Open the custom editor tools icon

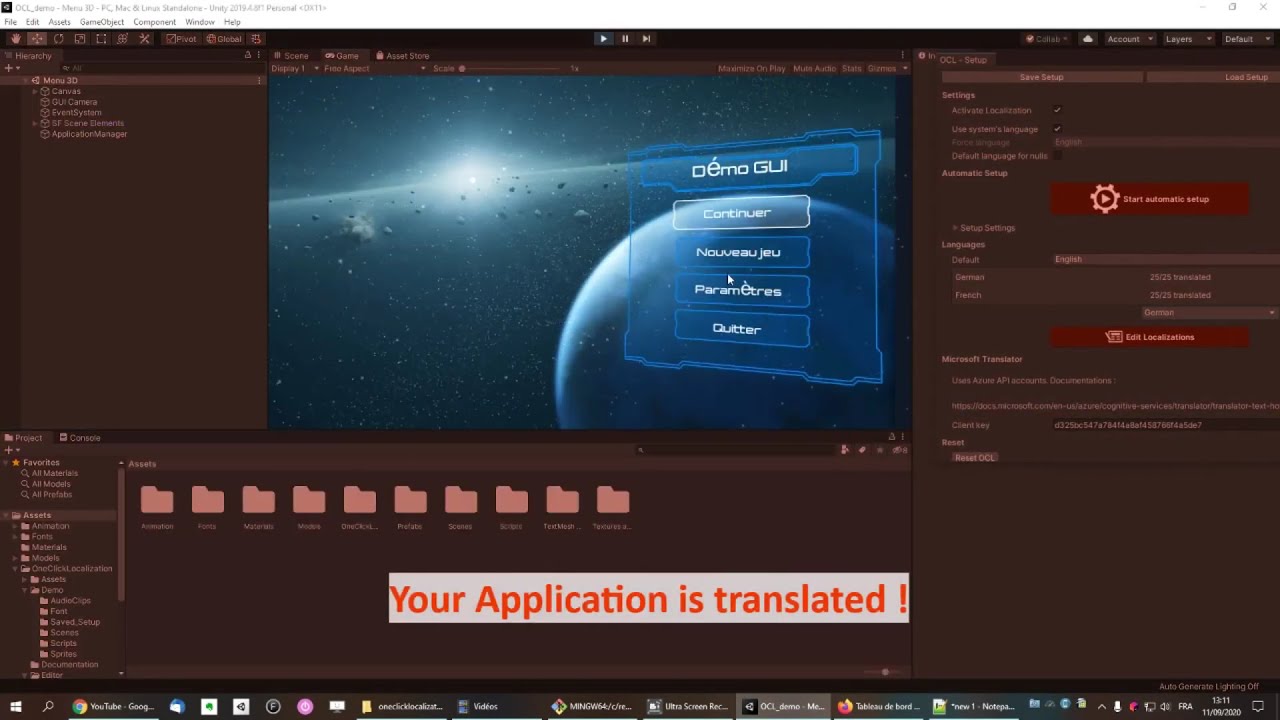tap(145, 39)
